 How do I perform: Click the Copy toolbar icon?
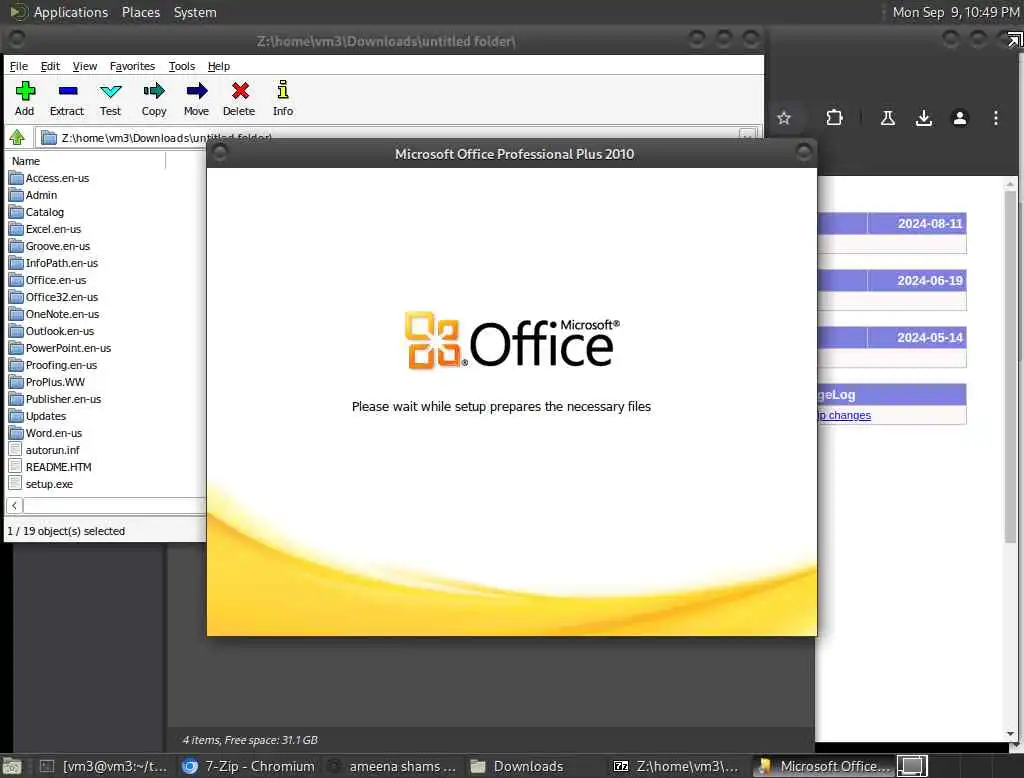pos(154,99)
